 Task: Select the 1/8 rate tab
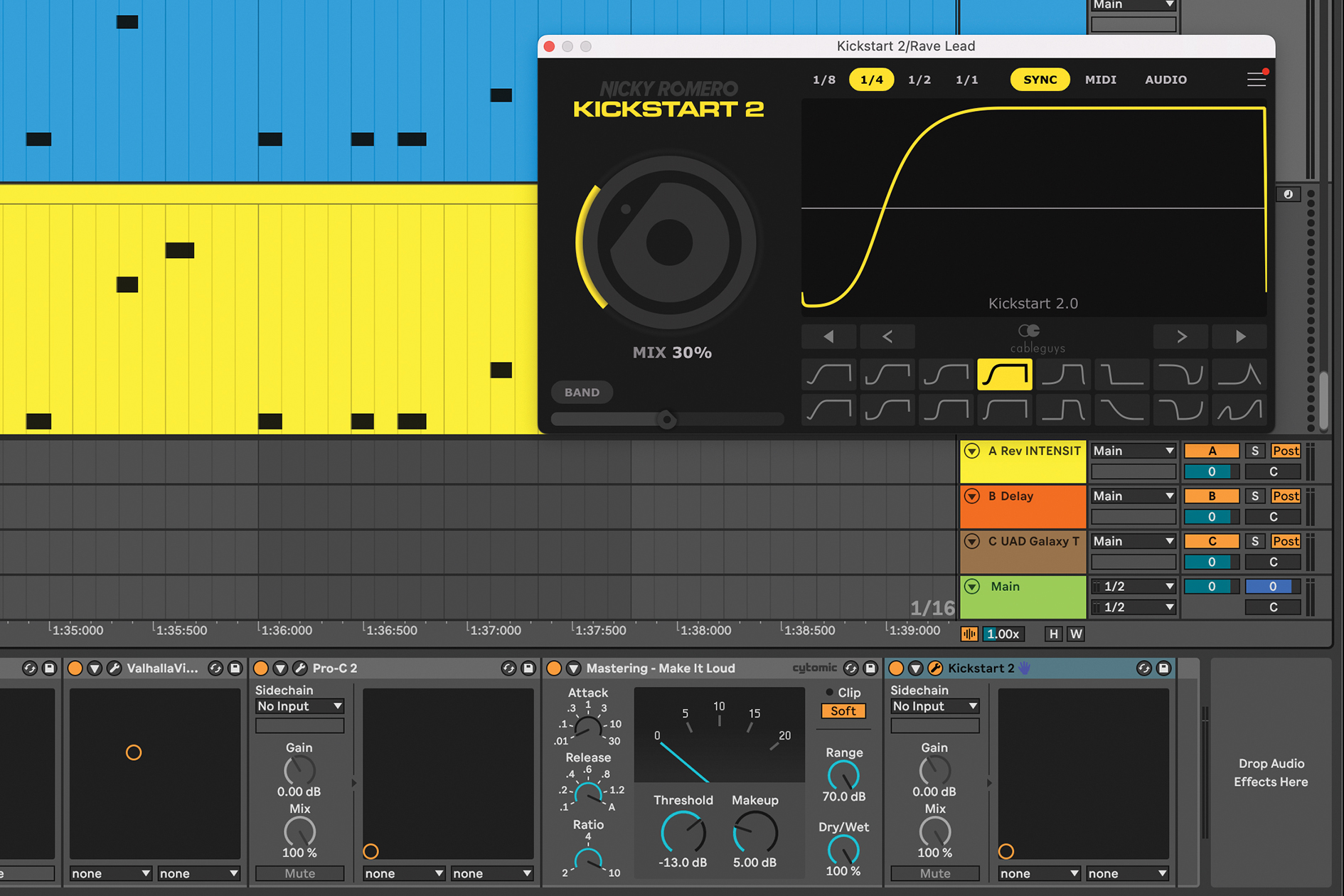coord(824,80)
